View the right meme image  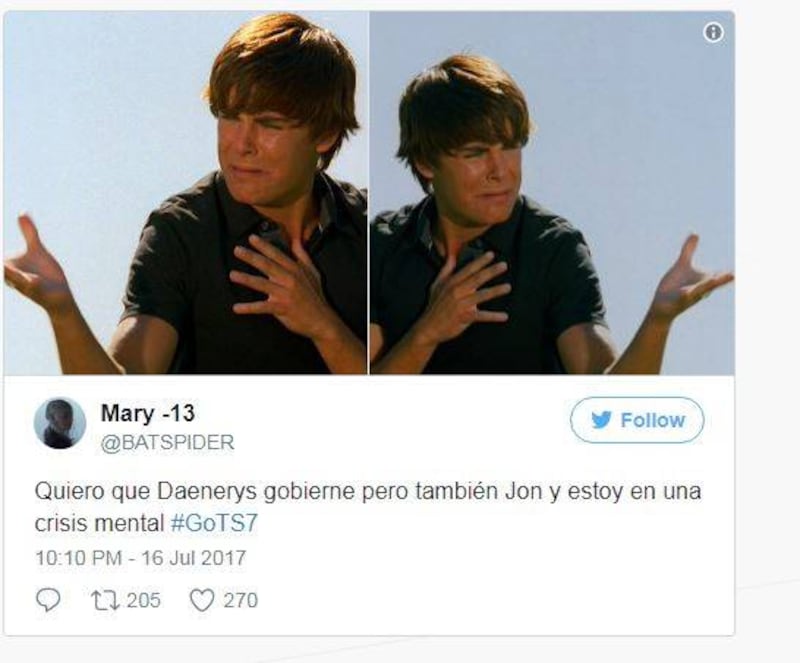[552, 193]
